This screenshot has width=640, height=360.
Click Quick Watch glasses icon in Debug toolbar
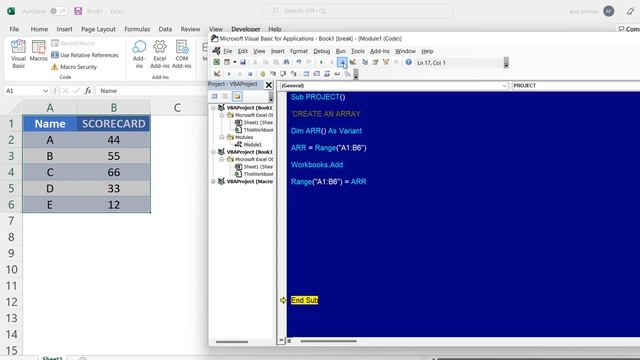pyautogui.click(x=337, y=74)
